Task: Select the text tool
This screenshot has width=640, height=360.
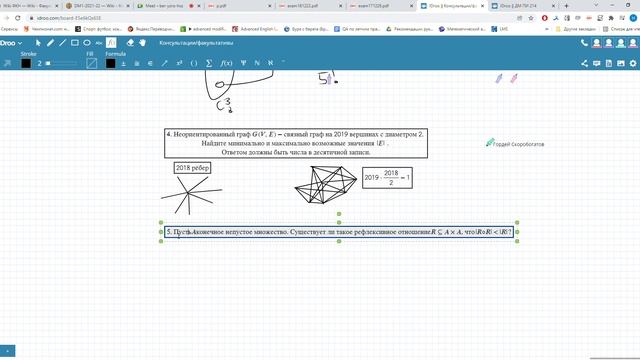Action: coord(99,43)
